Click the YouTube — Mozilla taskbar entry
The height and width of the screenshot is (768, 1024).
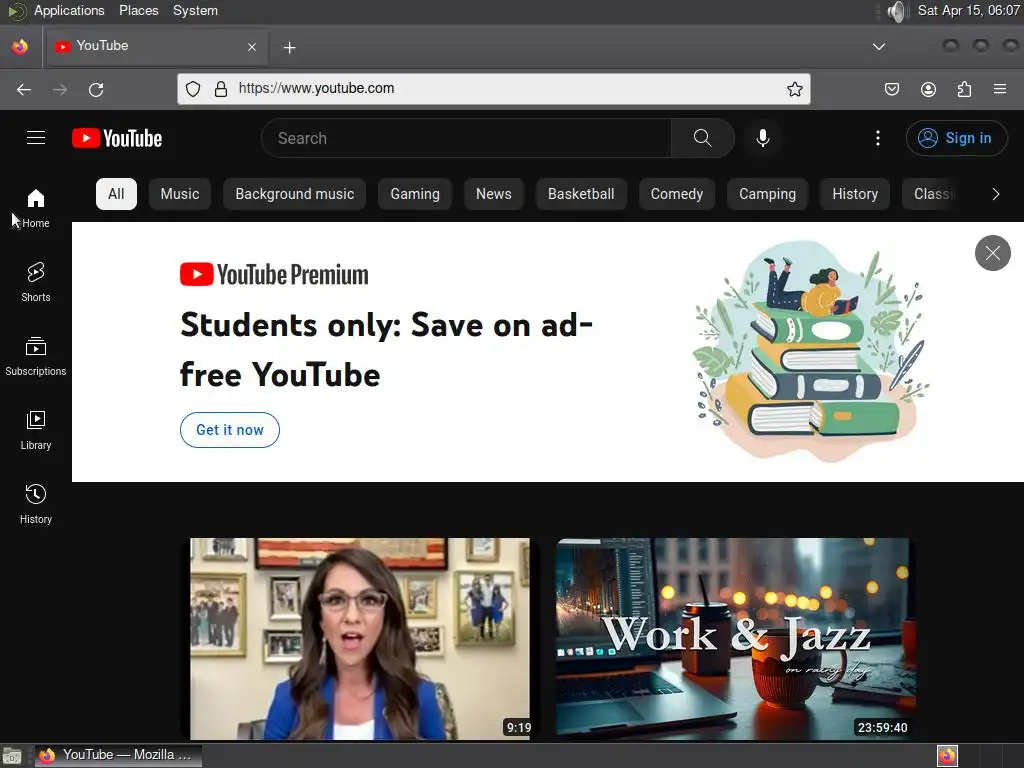(118, 755)
